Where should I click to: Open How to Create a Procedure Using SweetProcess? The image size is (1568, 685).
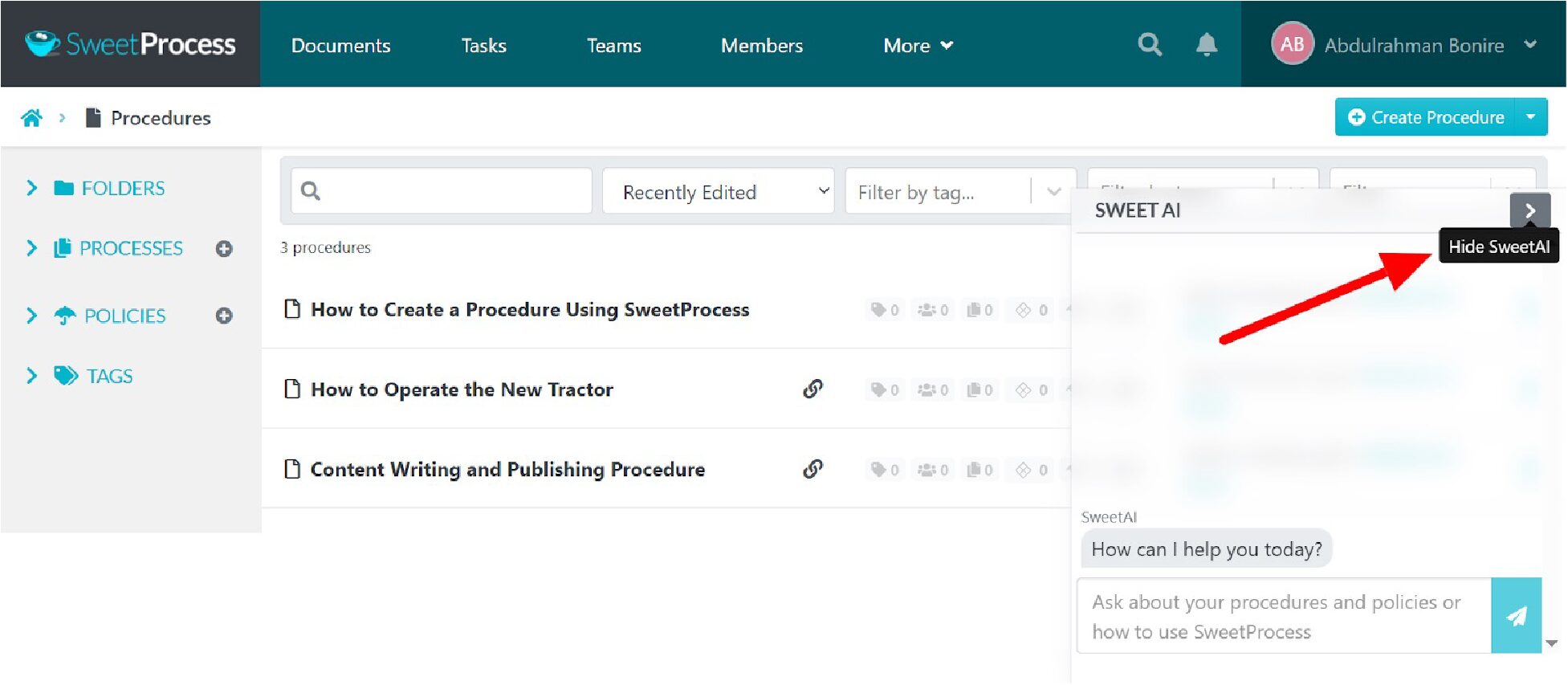[530, 310]
